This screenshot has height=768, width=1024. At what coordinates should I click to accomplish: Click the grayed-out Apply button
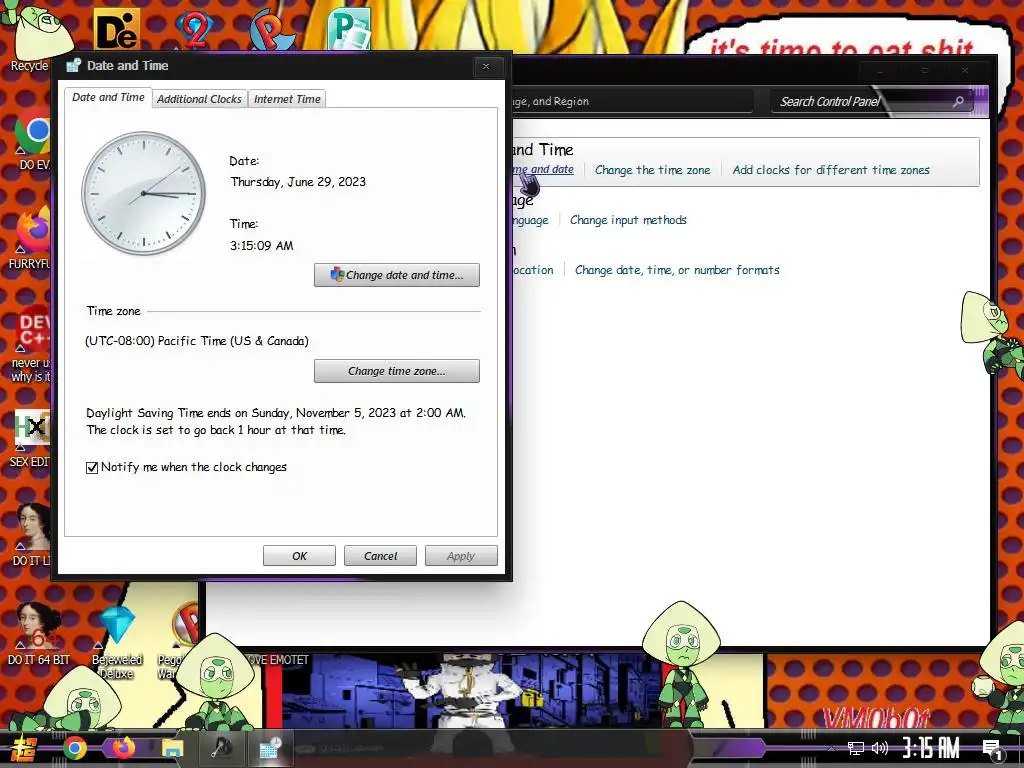(461, 556)
